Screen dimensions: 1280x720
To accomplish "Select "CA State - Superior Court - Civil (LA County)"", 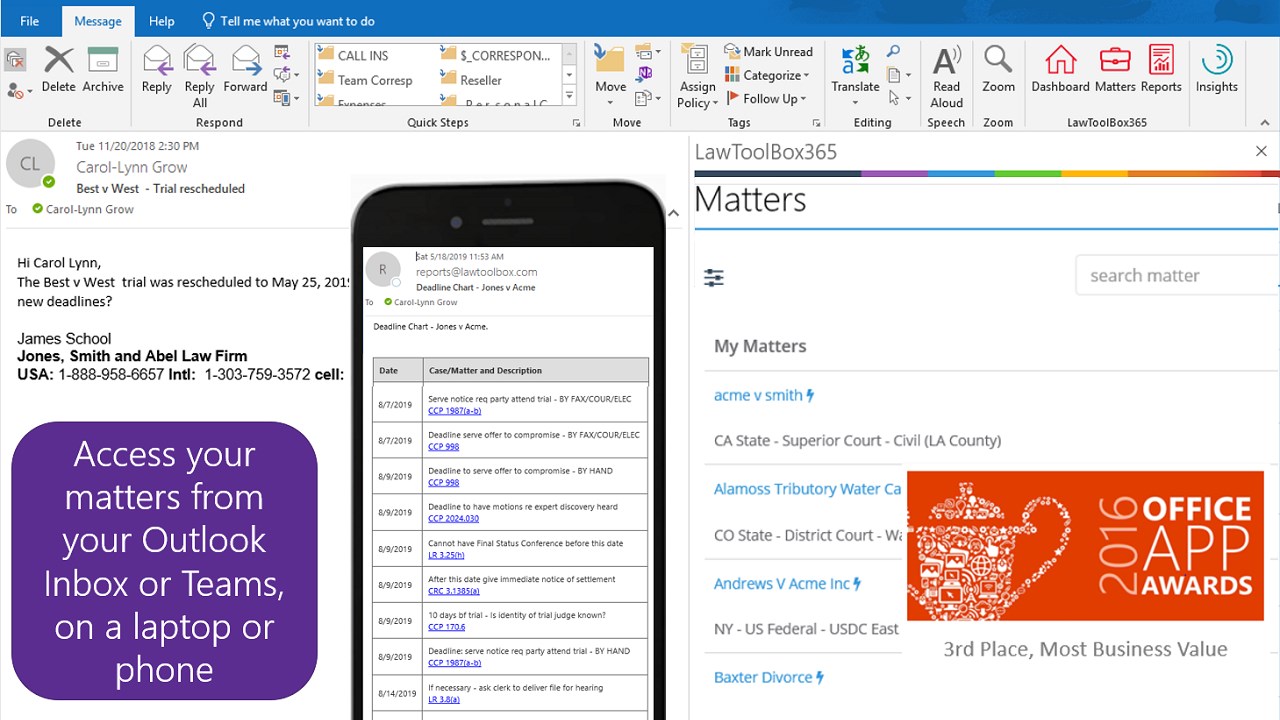I will point(857,440).
